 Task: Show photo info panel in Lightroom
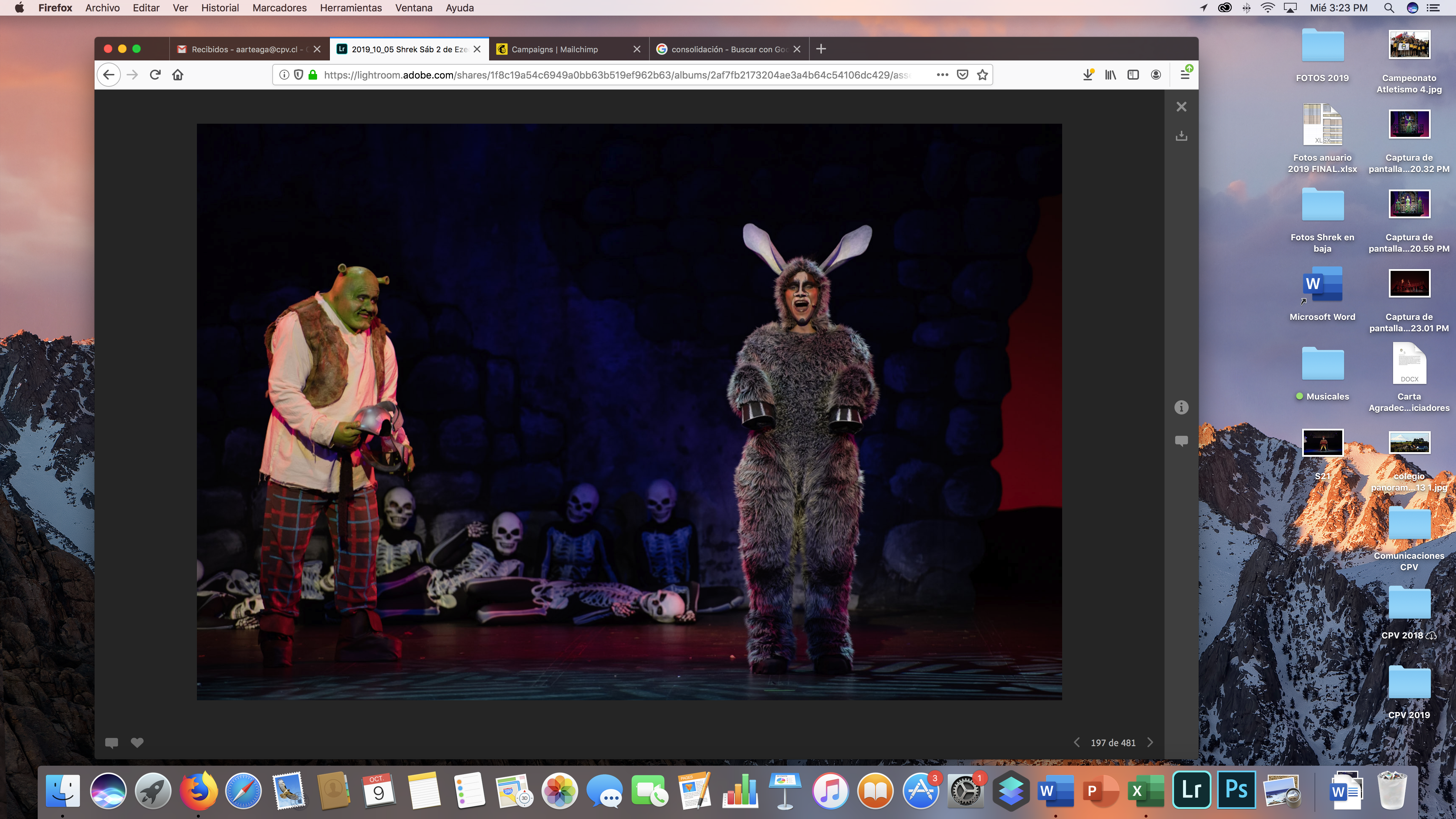tap(1181, 407)
